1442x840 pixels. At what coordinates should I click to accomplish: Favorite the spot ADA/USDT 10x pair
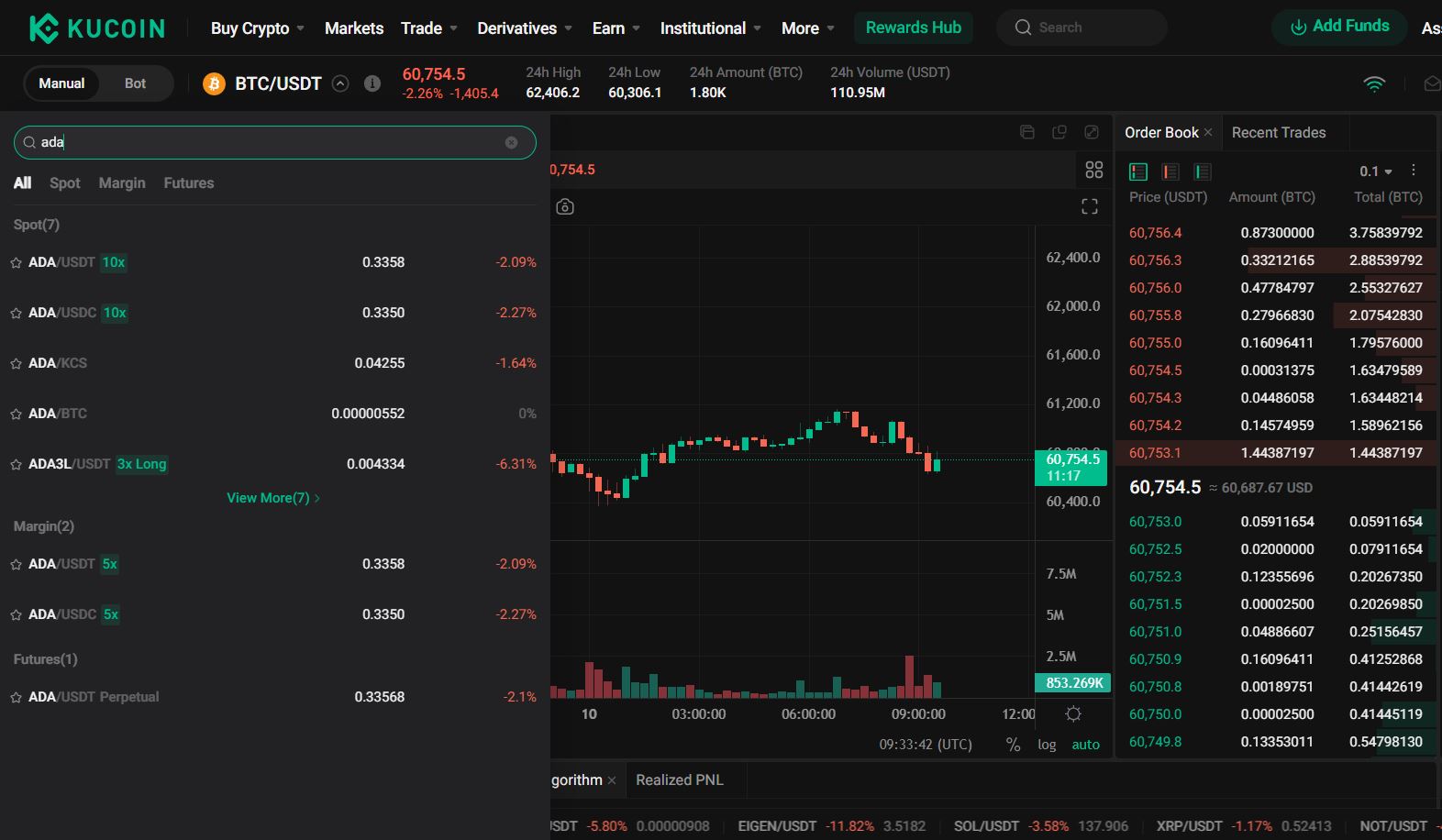(16, 263)
